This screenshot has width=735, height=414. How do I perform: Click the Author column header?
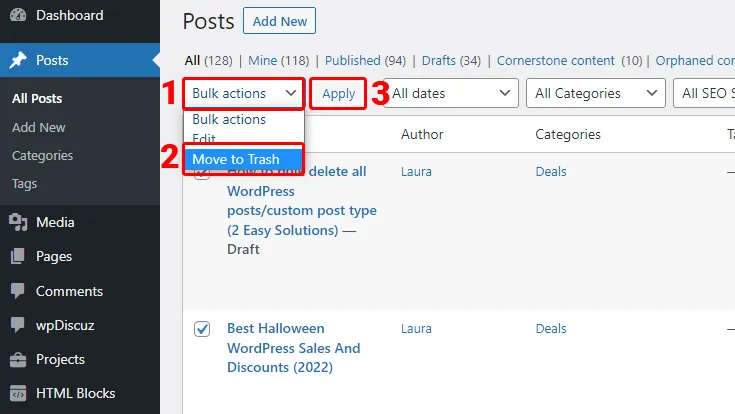tap(422, 135)
